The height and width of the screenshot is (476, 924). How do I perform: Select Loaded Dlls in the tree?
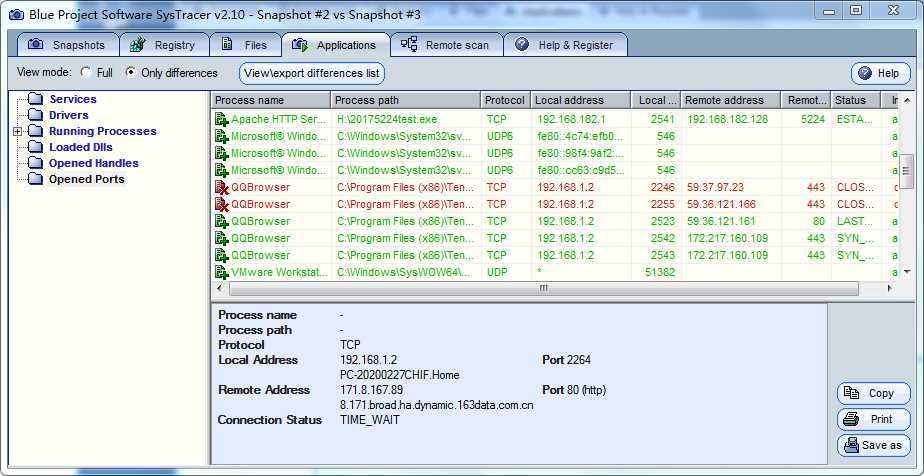[80, 147]
